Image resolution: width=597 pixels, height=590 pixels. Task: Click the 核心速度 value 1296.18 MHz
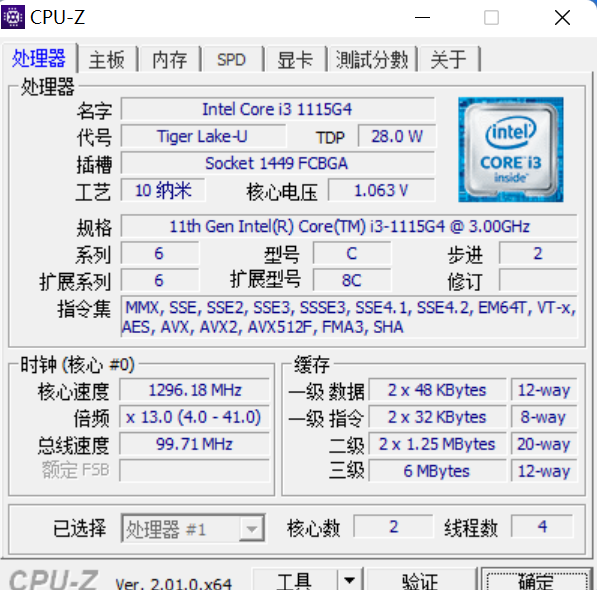click(195, 390)
